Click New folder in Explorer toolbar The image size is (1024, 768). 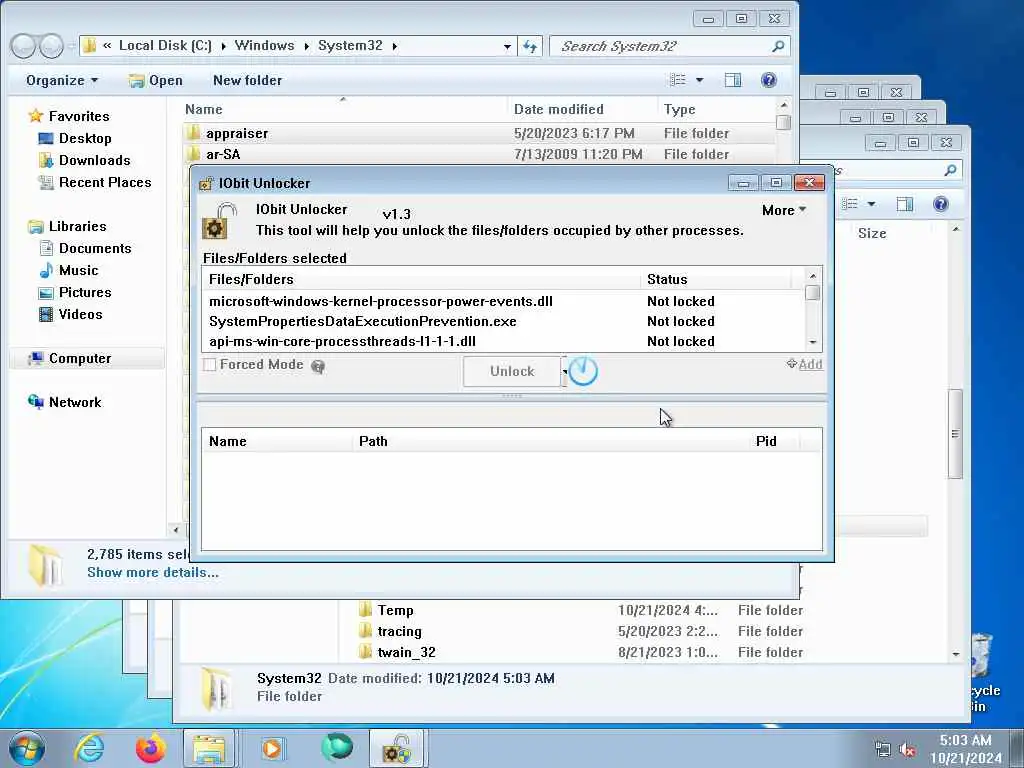point(248,80)
